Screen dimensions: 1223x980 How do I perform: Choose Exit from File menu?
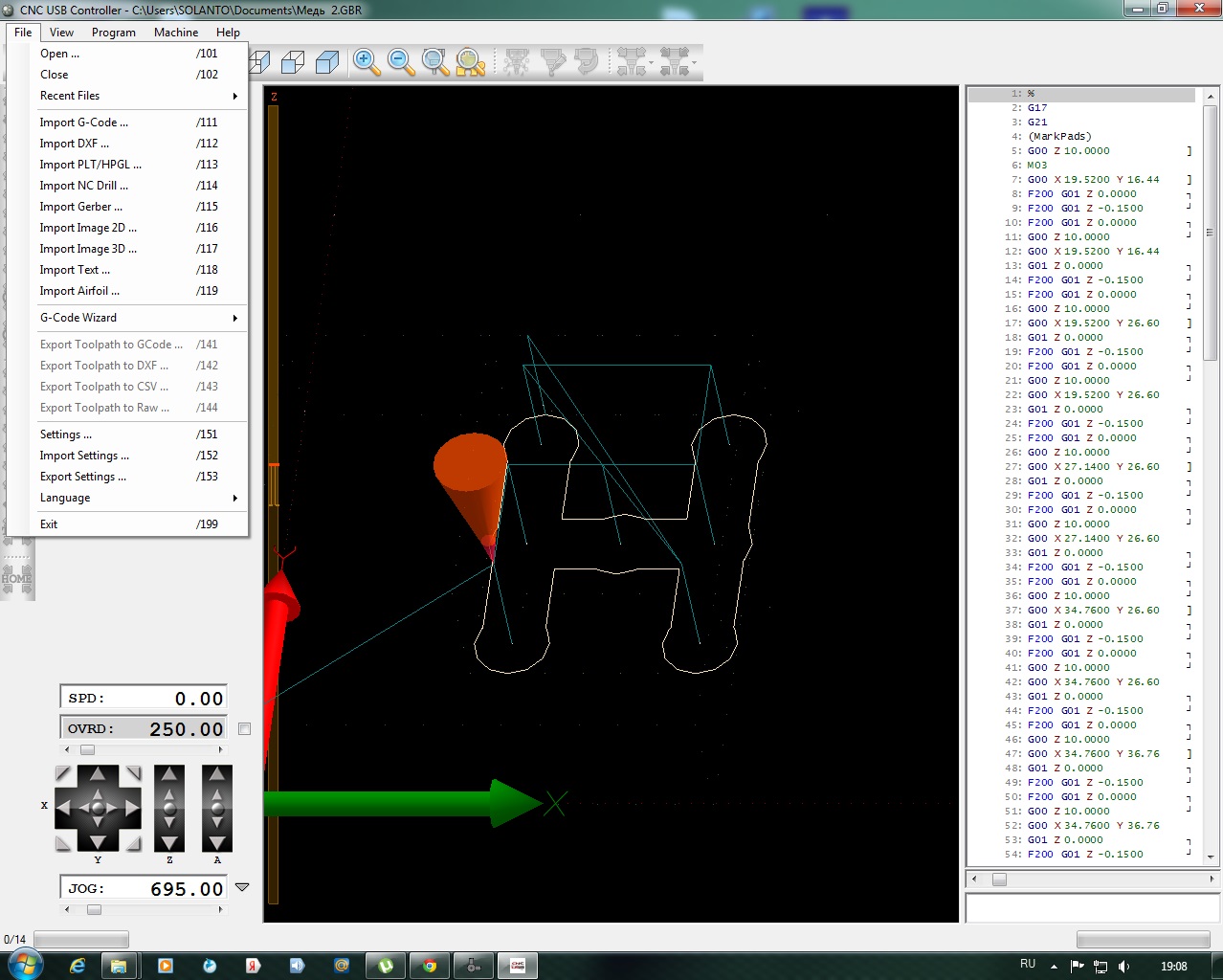pyautogui.click(x=127, y=524)
